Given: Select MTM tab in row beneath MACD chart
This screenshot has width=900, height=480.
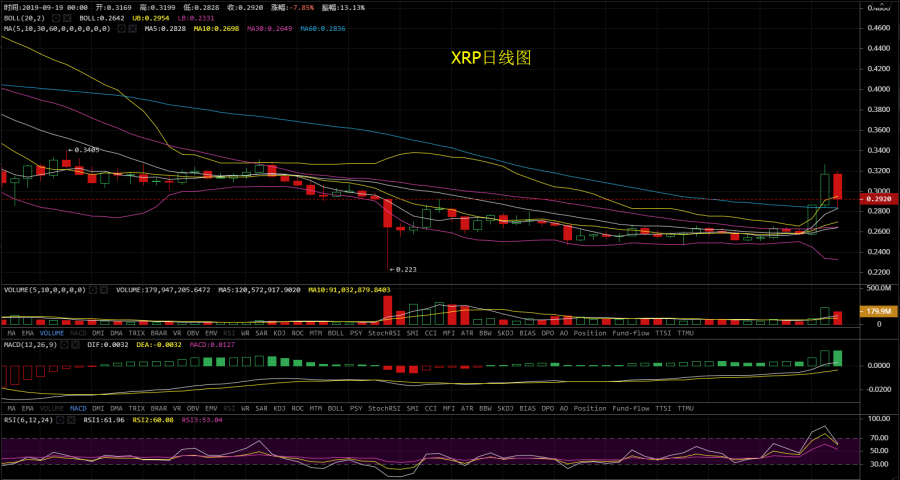Looking at the screenshot, I should 316,408.
